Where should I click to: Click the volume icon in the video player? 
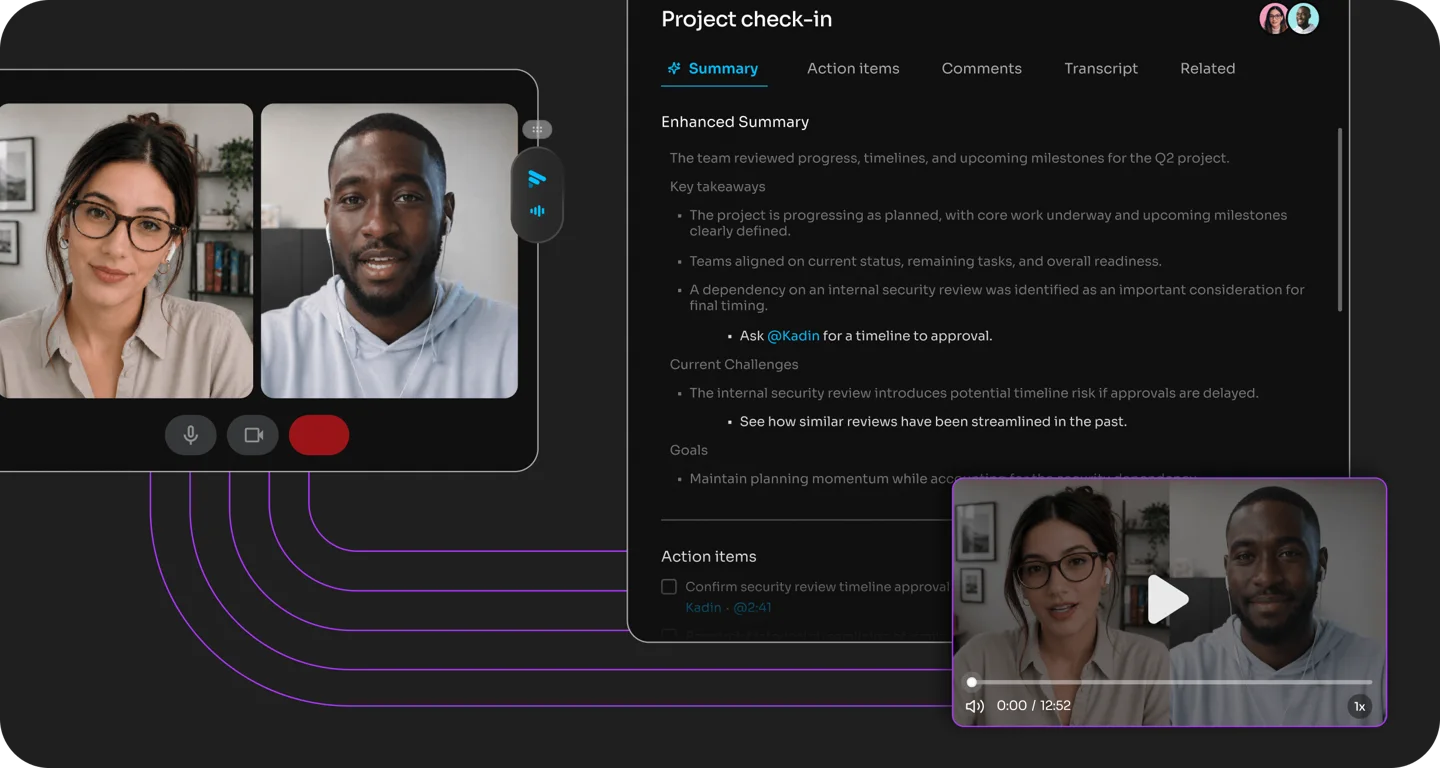pyautogui.click(x=974, y=706)
